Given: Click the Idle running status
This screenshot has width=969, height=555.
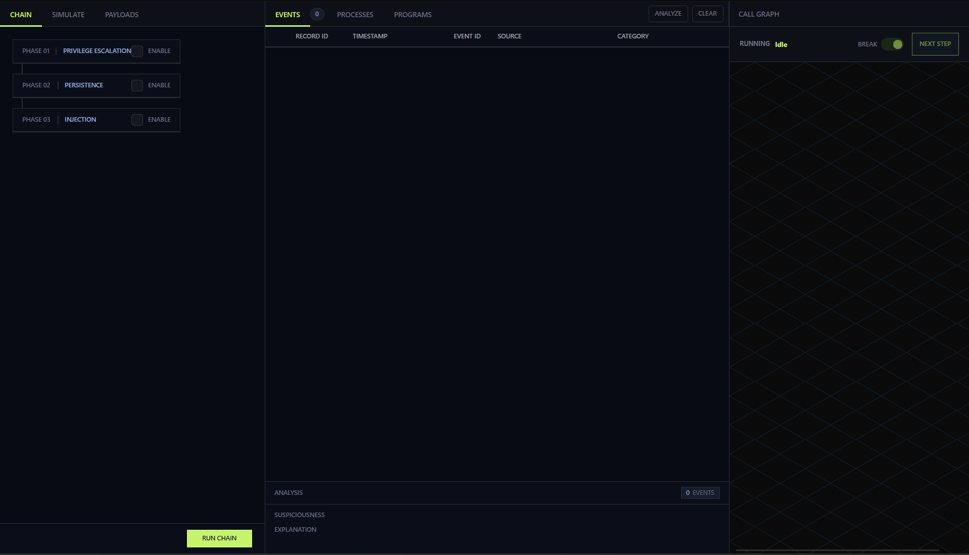Looking at the screenshot, I should click(781, 44).
